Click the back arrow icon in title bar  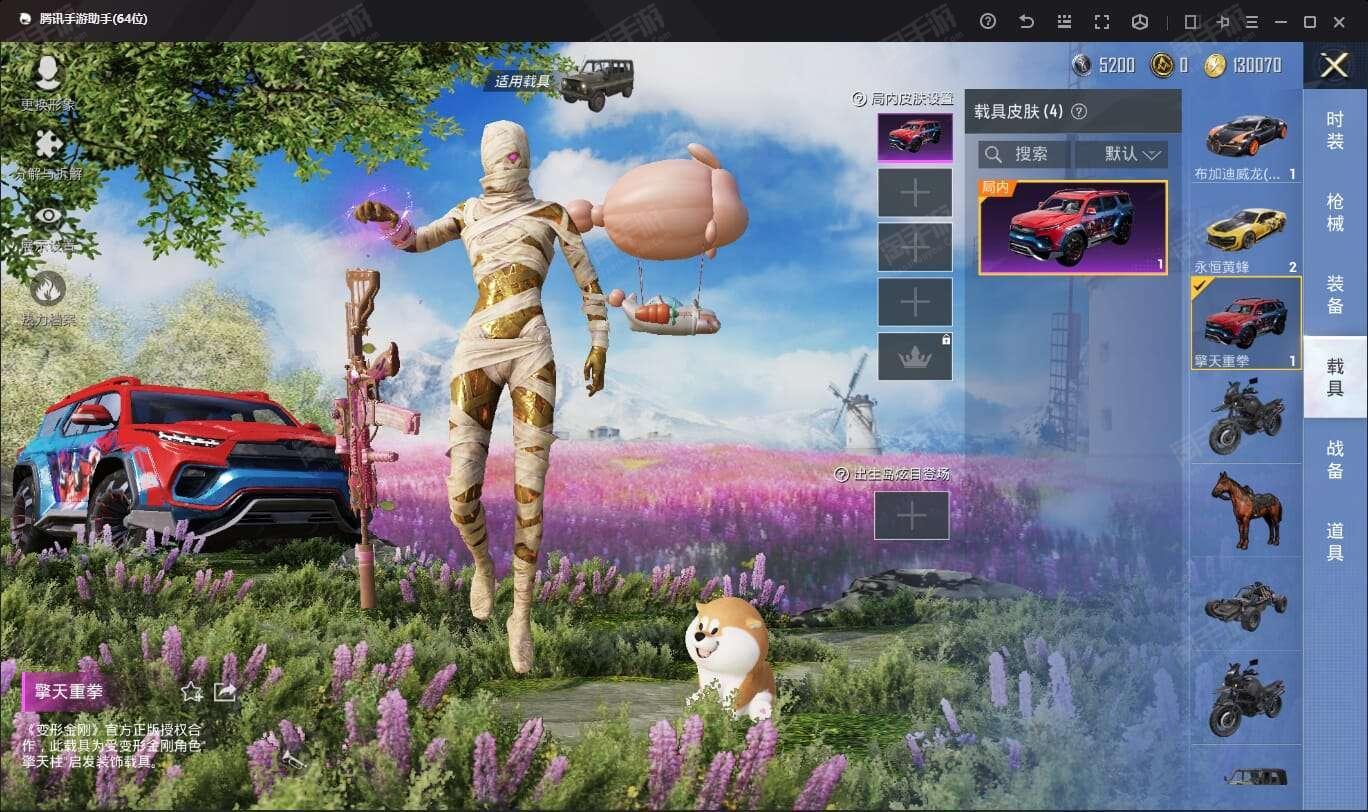coord(1026,20)
